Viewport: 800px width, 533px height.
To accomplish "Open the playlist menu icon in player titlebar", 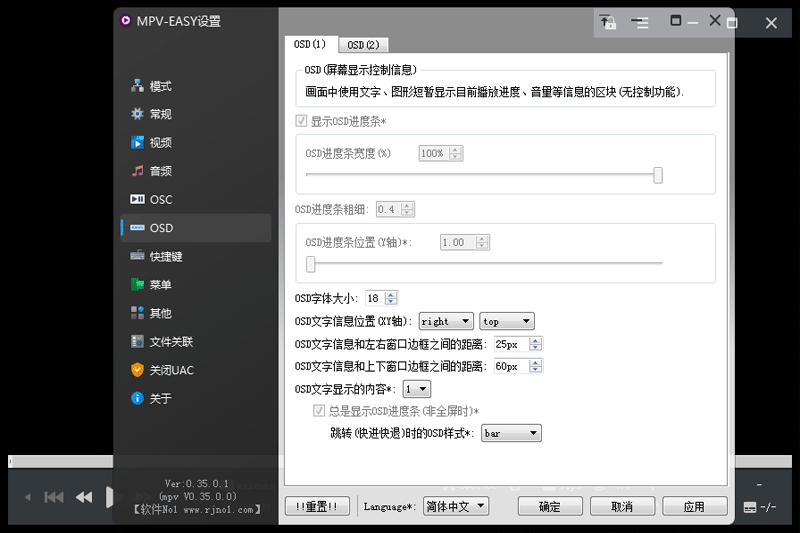I will 639,22.
